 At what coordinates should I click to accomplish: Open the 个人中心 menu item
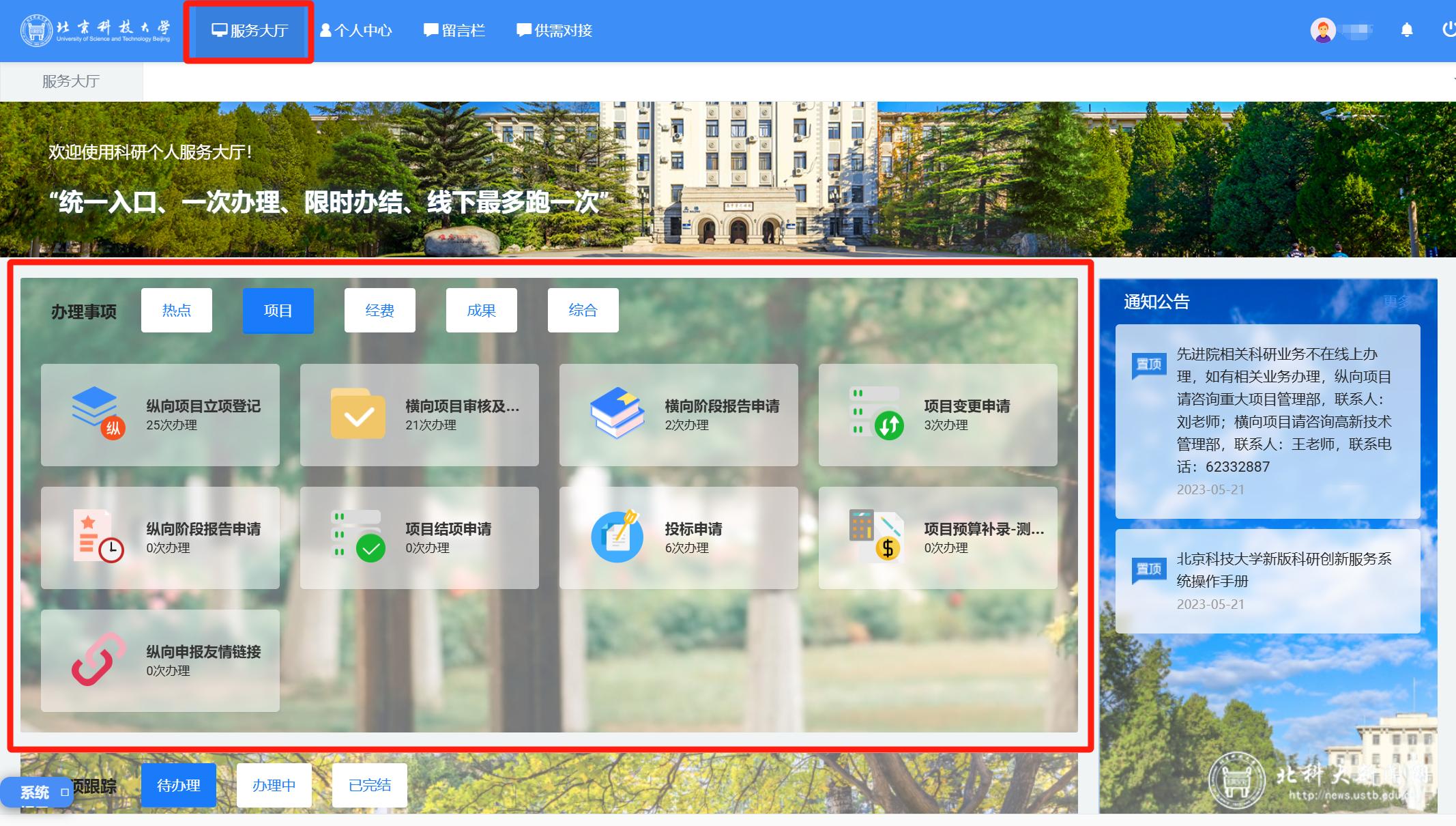[x=356, y=31]
